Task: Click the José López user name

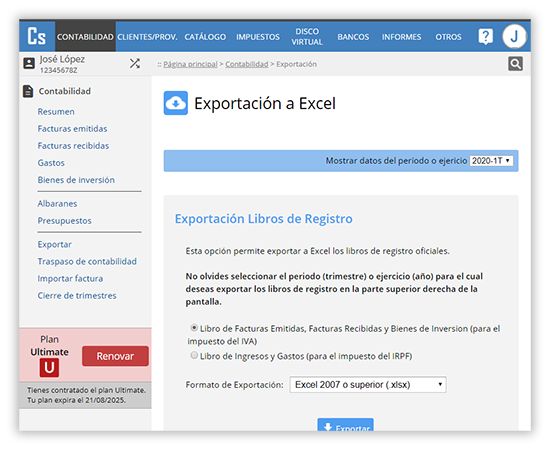Action: pyautogui.click(x=62, y=59)
